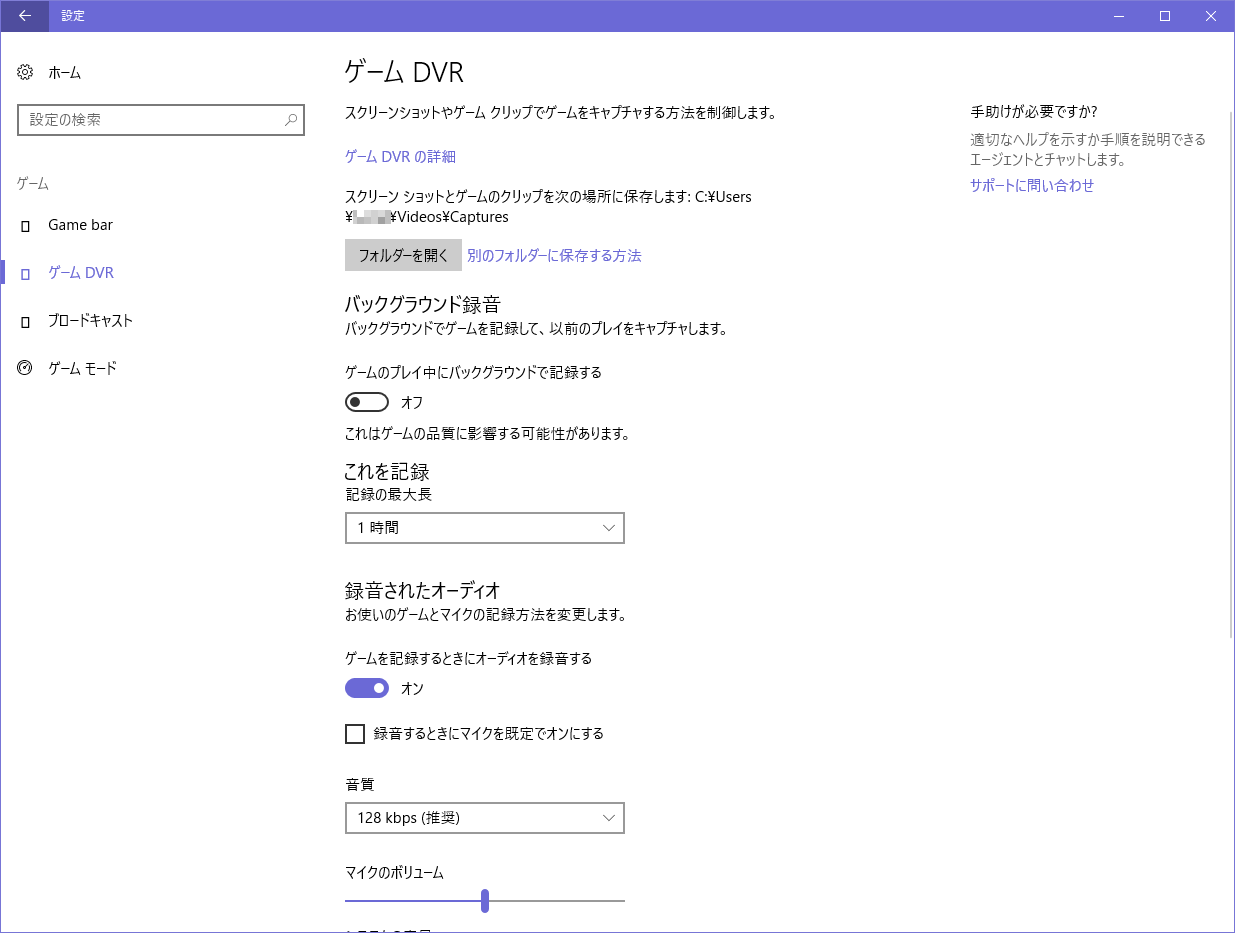Click the ゲーム DVR page title
The image size is (1235, 933).
point(404,72)
